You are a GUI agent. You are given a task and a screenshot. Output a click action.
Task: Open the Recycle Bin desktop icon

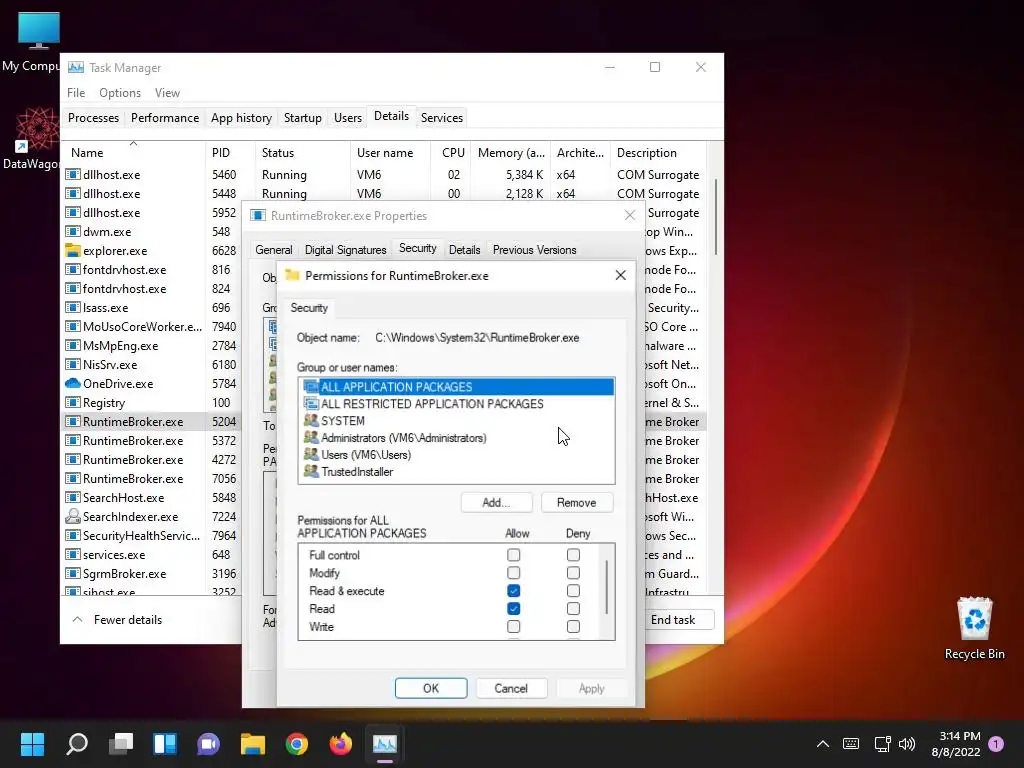pos(974,628)
